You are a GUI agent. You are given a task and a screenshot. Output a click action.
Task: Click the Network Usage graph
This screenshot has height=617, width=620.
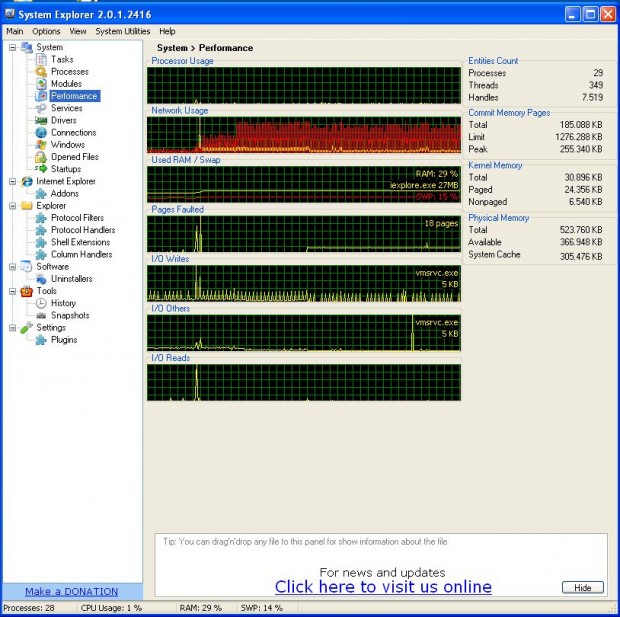[x=304, y=134]
